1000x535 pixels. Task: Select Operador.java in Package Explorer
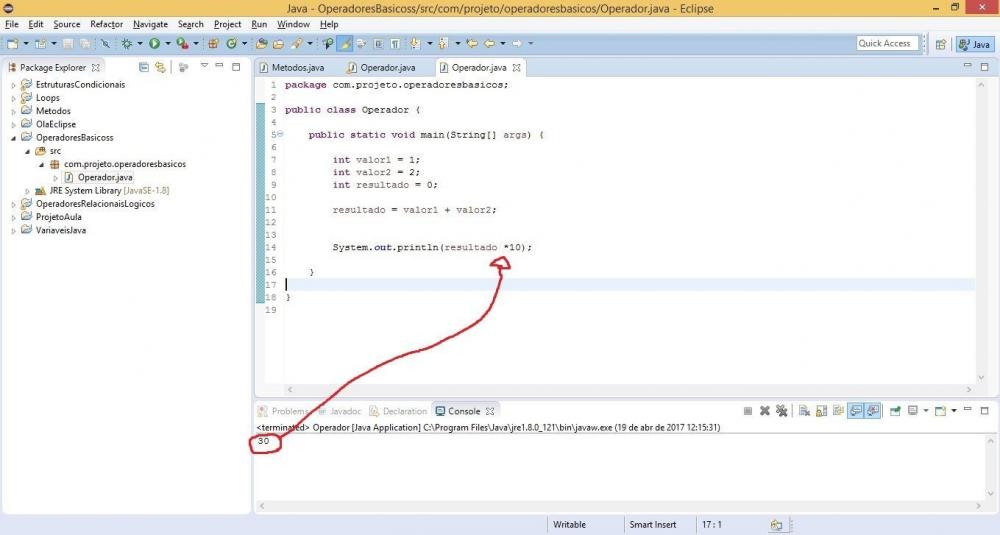pyautogui.click(x=104, y=177)
